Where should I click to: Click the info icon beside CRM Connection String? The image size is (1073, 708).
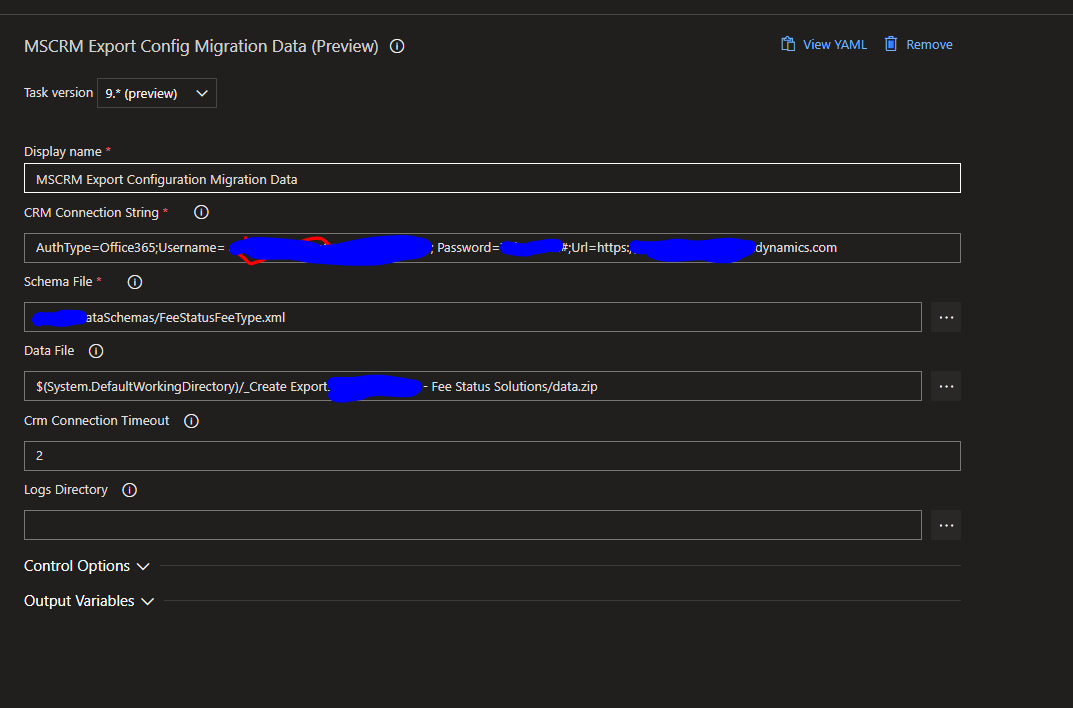click(x=201, y=212)
